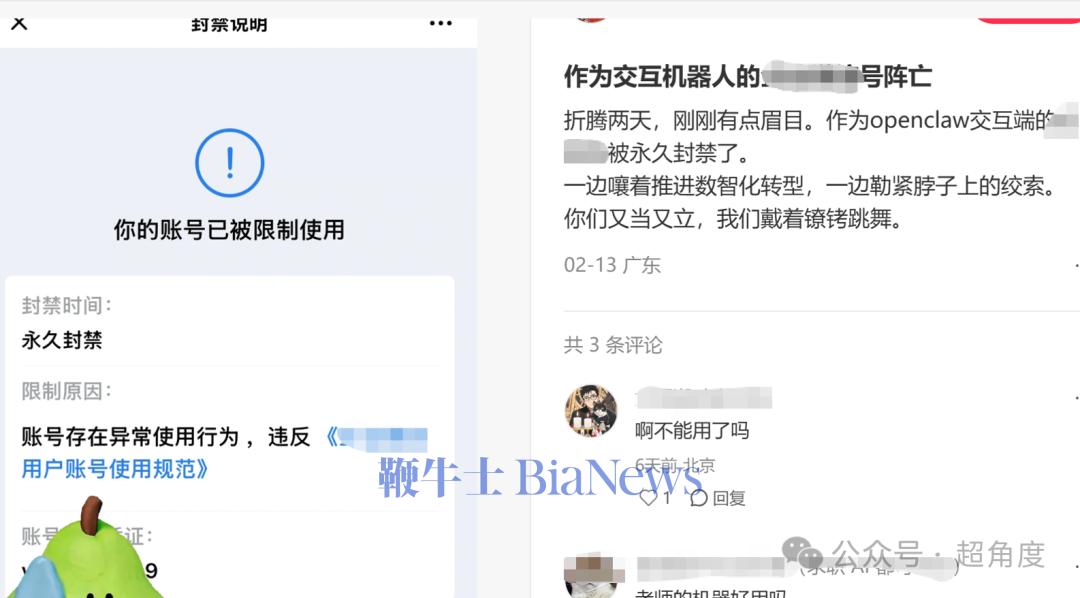Image resolution: width=1080 pixels, height=598 pixels.
Task: Select the post title 作为交互机器人的
Action: (662, 76)
